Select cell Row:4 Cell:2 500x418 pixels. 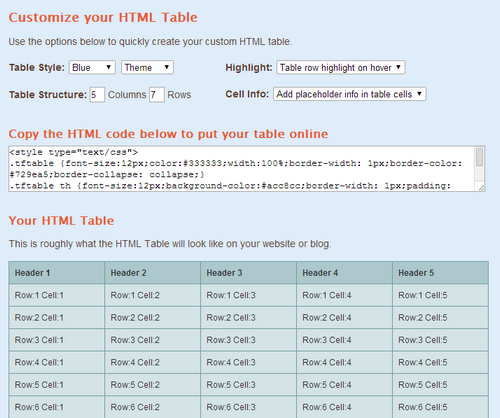click(x=153, y=362)
